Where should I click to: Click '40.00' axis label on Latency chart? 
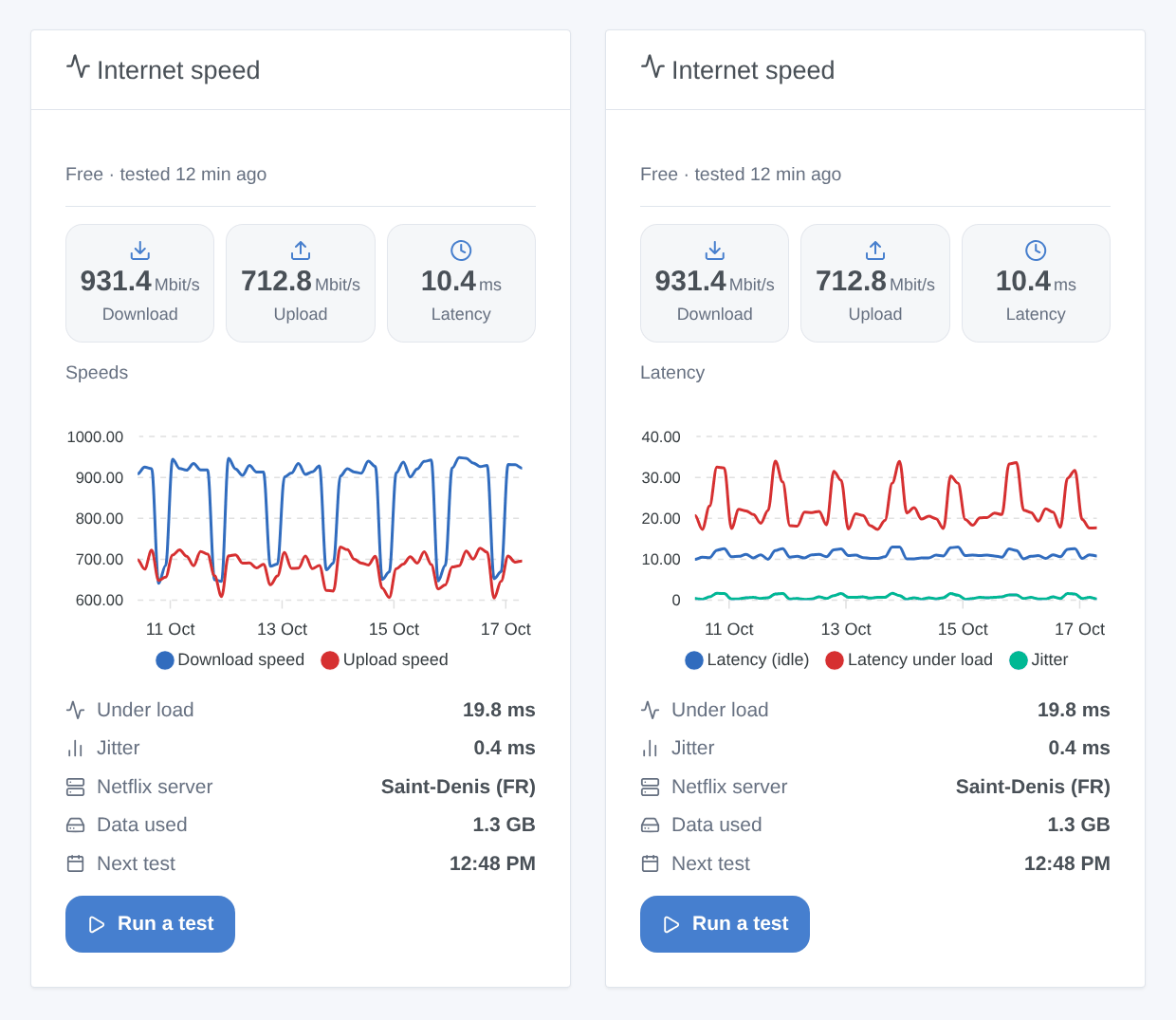click(x=661, y=436)
